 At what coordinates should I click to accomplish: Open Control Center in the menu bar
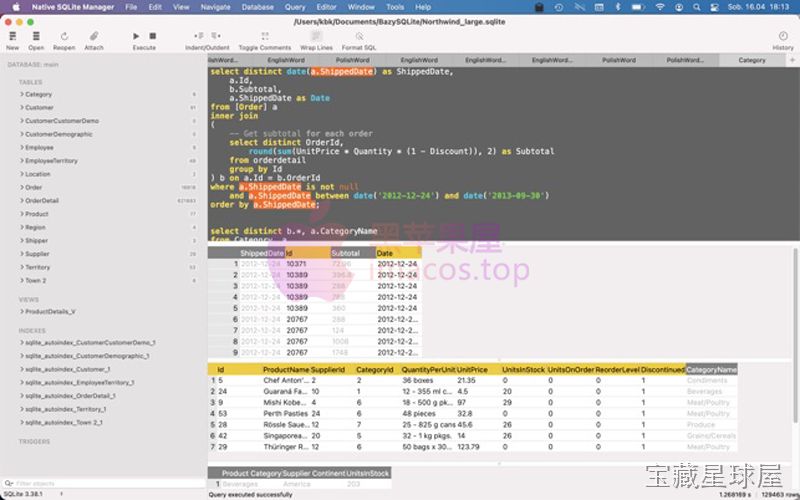[x=714, y=7]
